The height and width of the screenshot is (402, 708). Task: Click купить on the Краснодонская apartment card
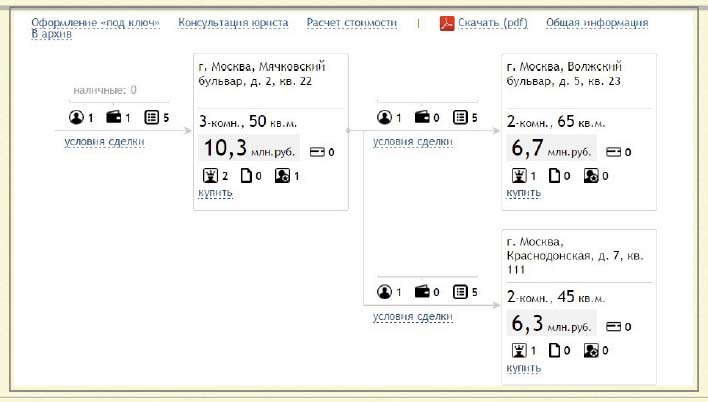coord(523,368)
